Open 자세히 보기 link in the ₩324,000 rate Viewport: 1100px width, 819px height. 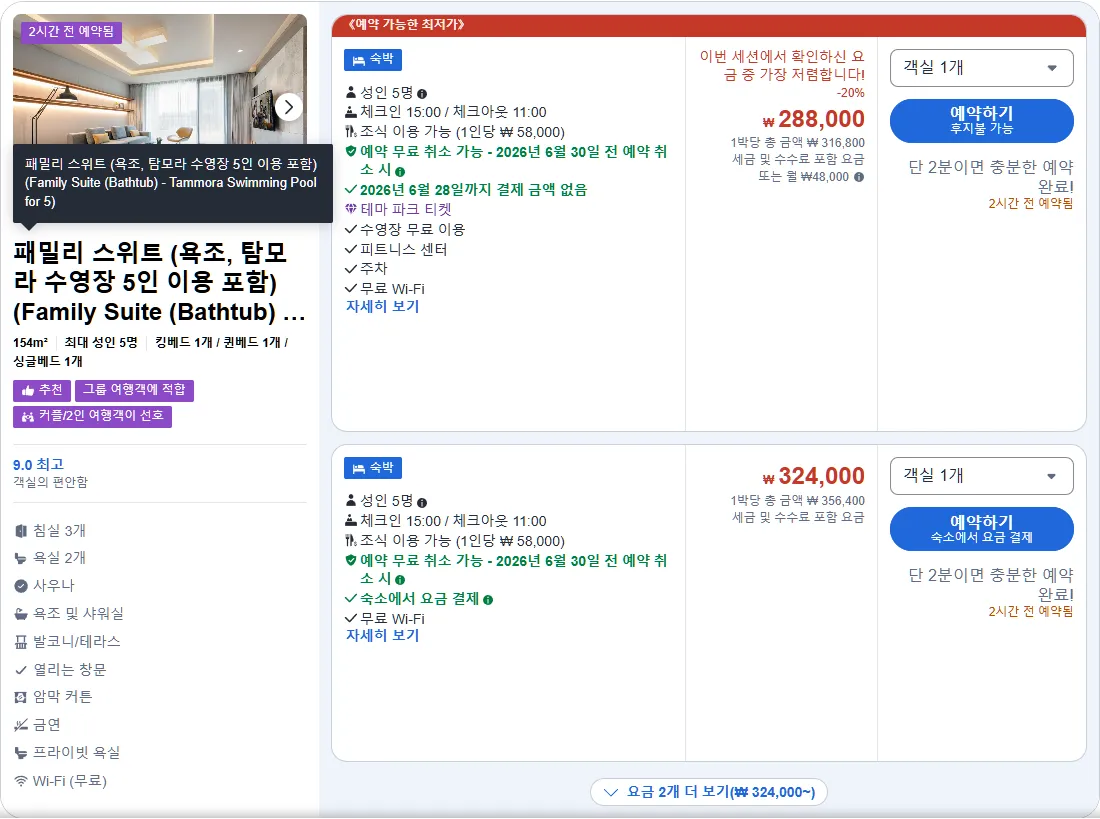(x=382, y=636)
